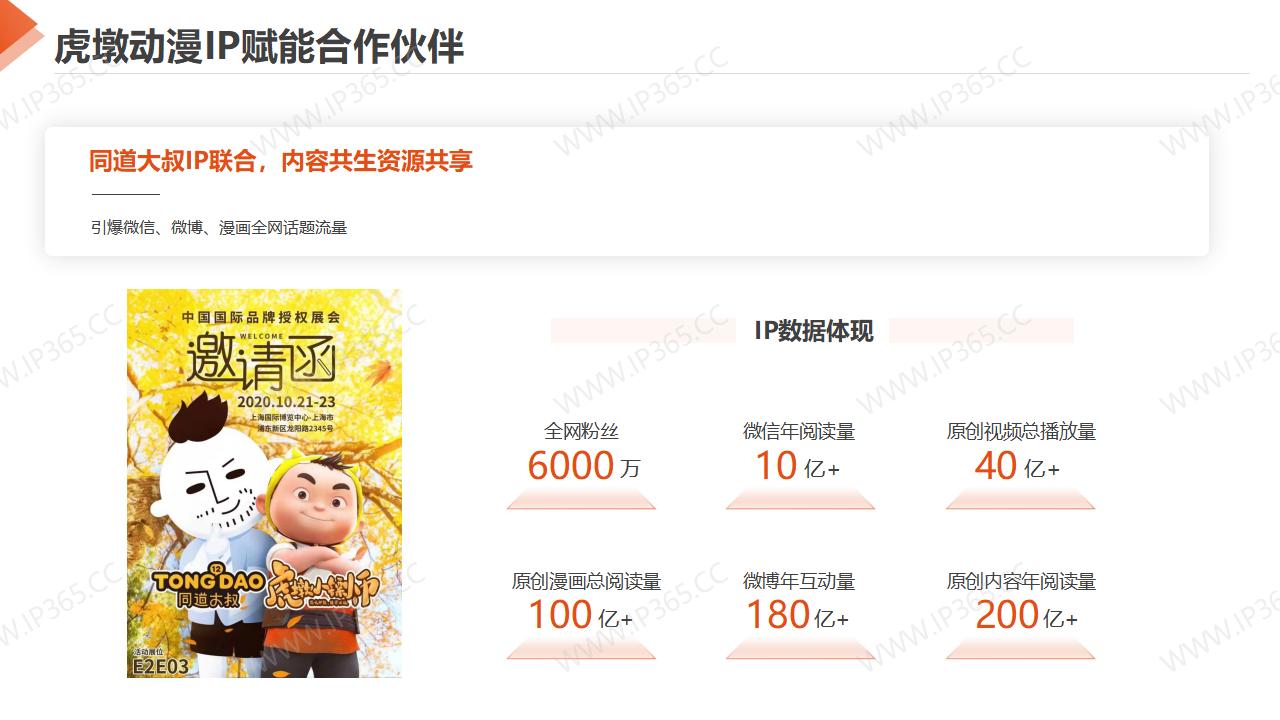The height and width of the screenshot is (720, 1280).
Task: Click the 2020.10.21-23 date on poster
Action: pos(286,402)
